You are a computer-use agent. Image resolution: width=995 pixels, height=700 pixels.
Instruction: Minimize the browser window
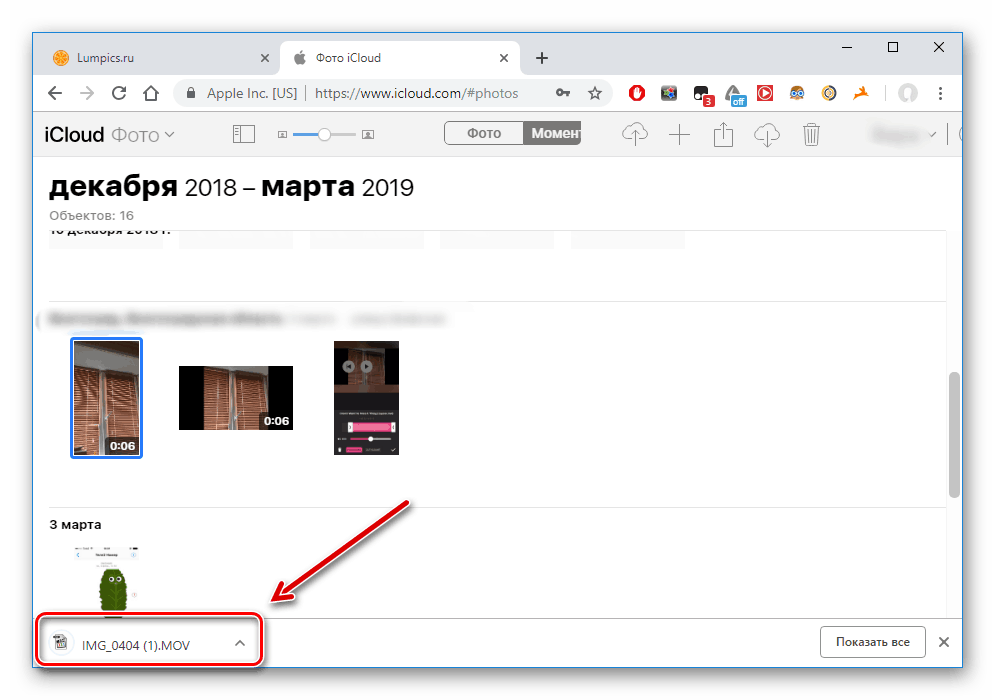pos(847,48)
